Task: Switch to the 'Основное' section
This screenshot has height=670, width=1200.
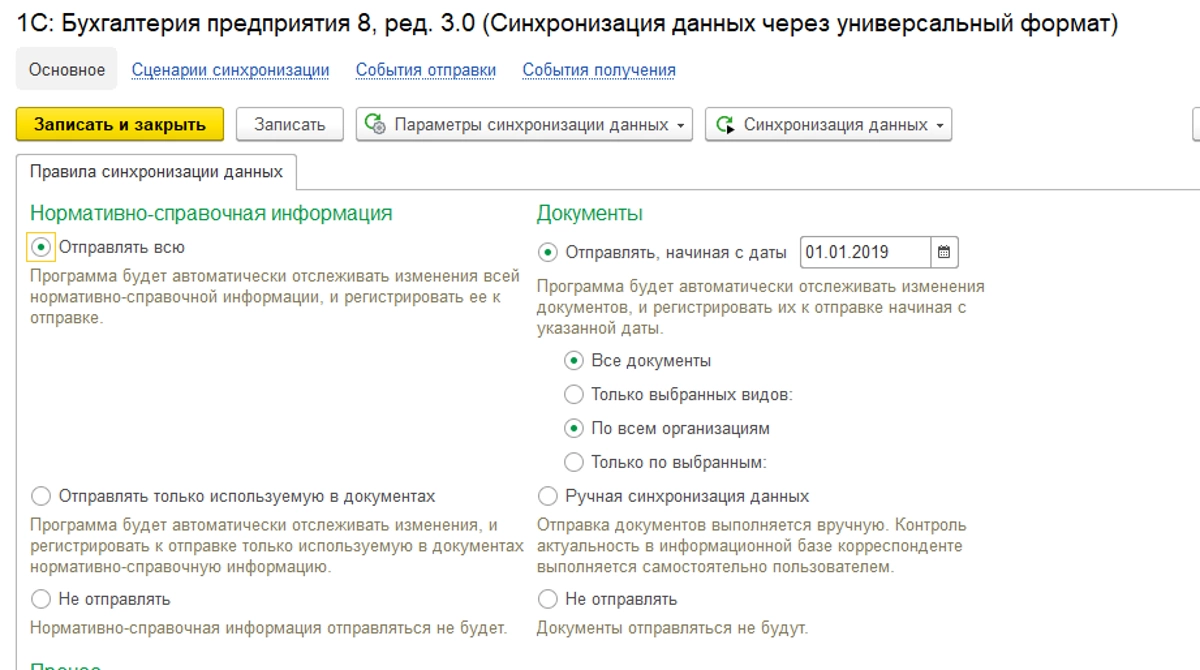Action: 67,70
